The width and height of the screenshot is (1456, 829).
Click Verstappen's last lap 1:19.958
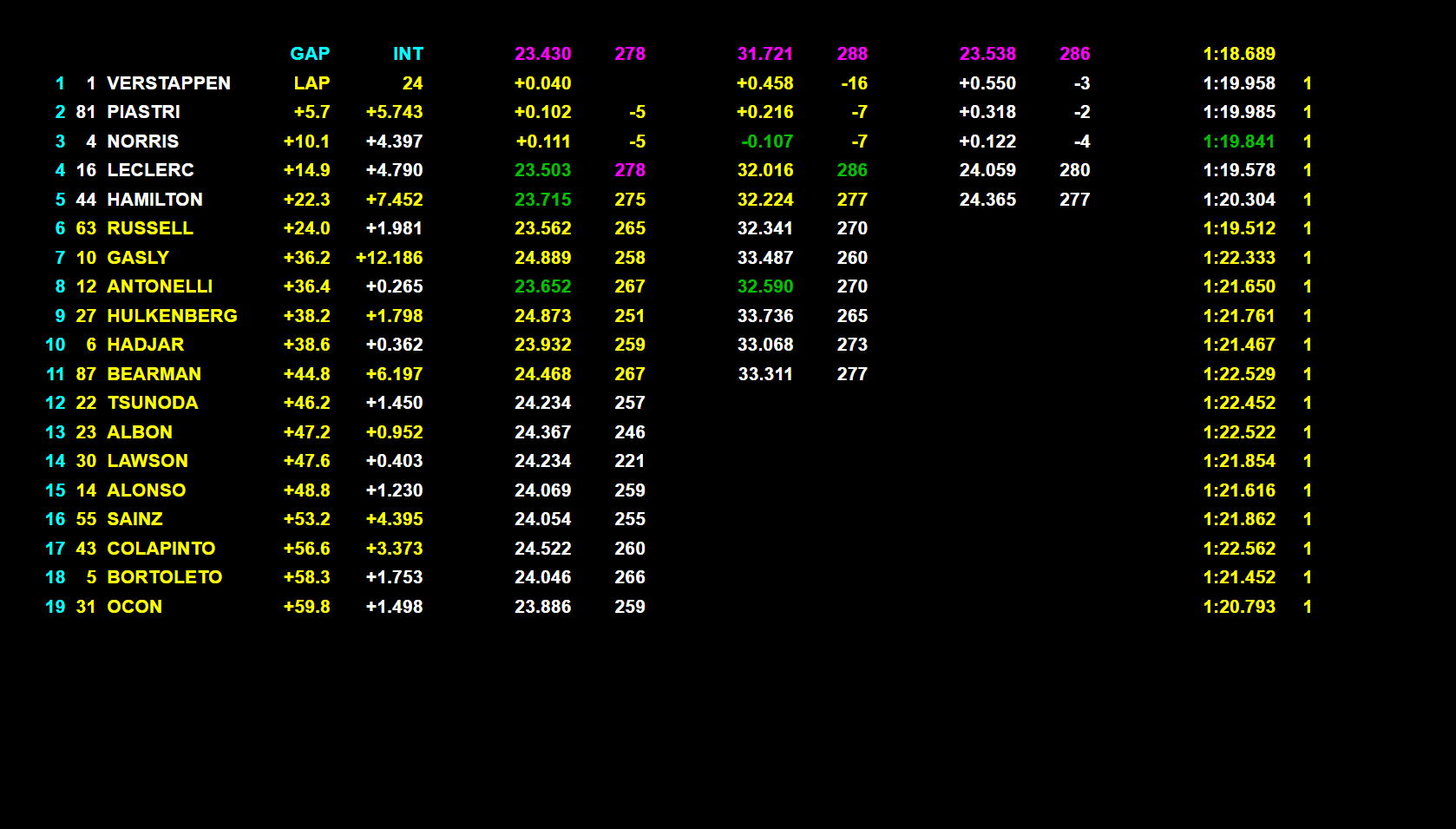point(1239,83)
